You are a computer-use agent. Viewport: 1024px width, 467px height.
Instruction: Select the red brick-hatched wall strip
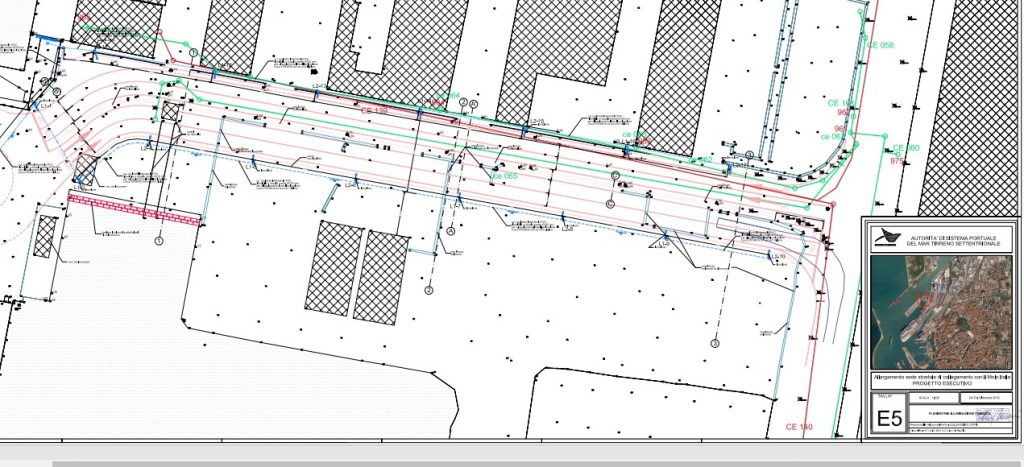click(134, 206)
